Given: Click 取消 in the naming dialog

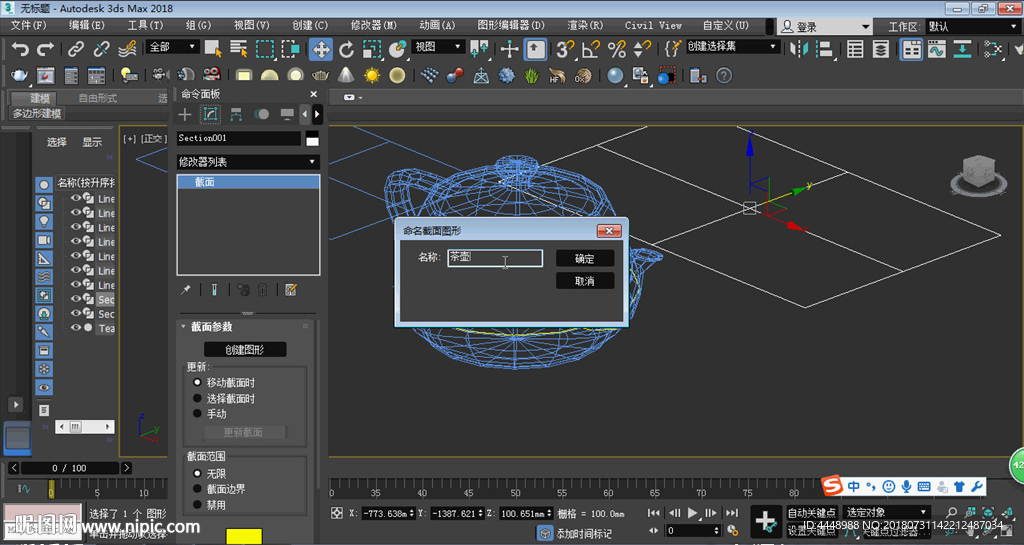Looking at the screenshot, I should coord(584,281).
